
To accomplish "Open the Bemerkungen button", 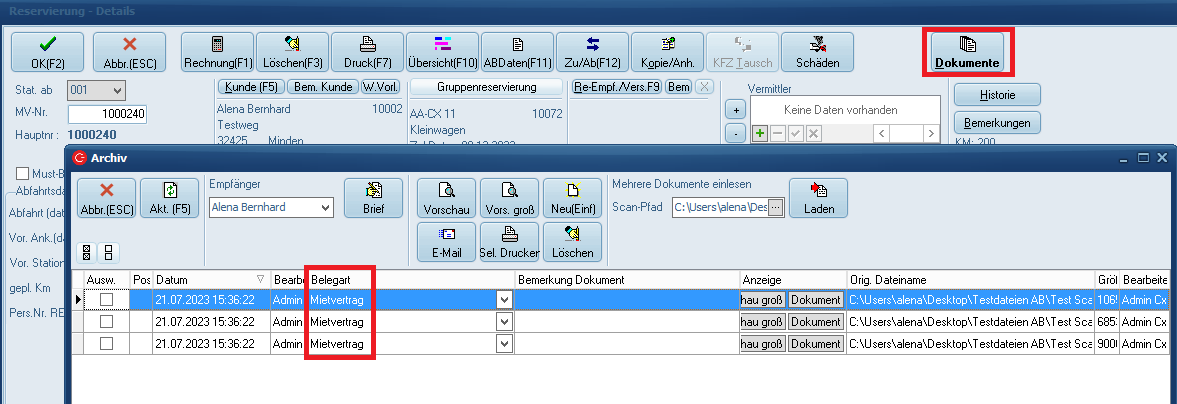I will (997, 123).
